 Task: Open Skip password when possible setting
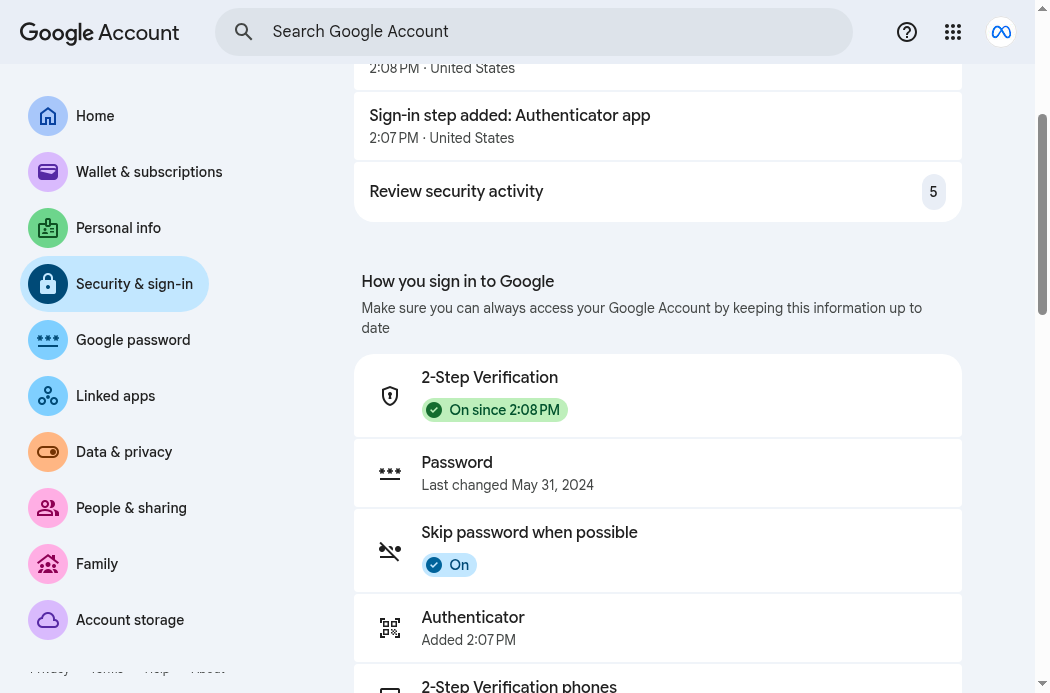point(658,550)
